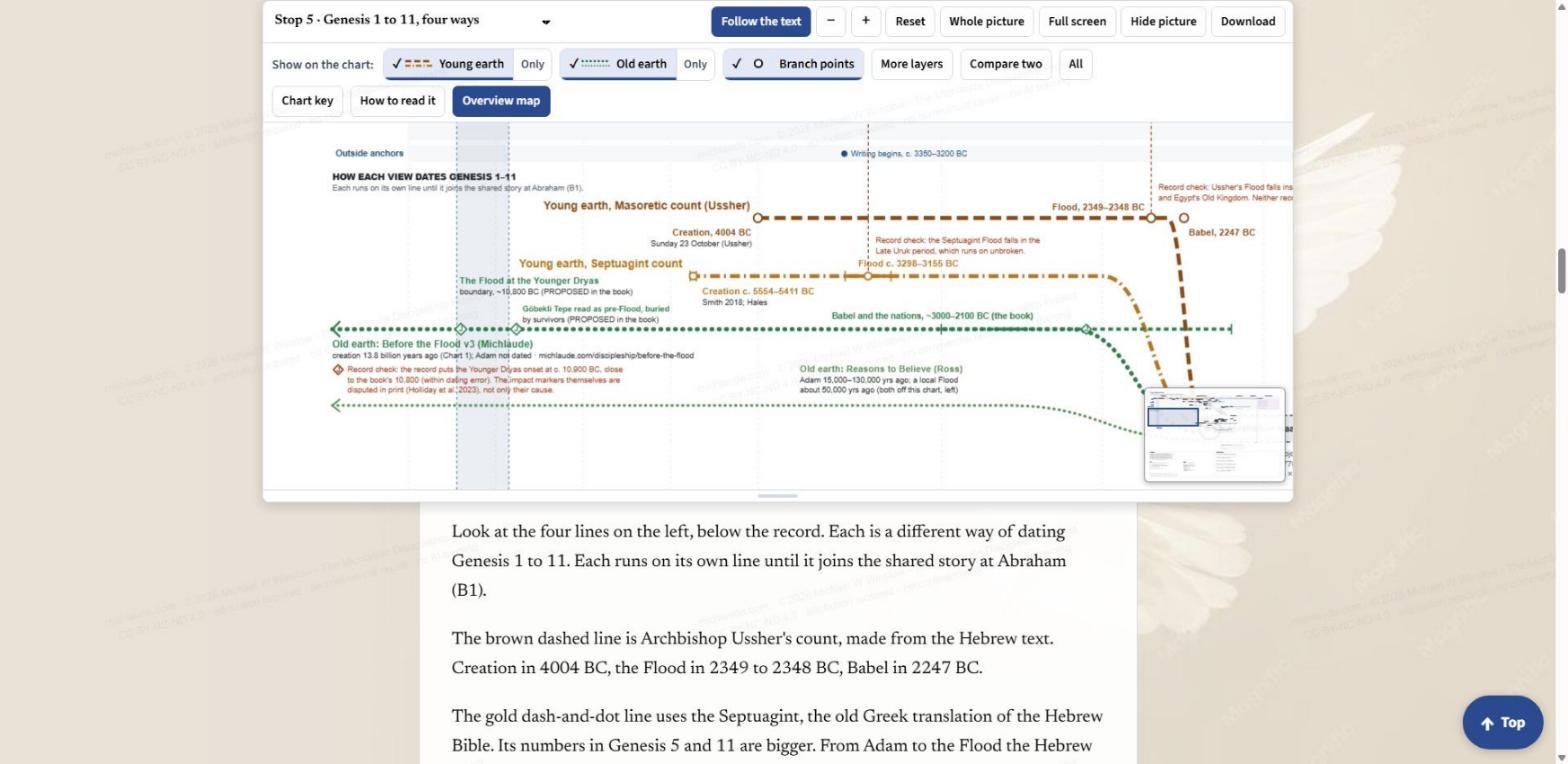Click the red Record check diamond icon
This screenshot has height=764, width=1568.
tap(338, 369)
